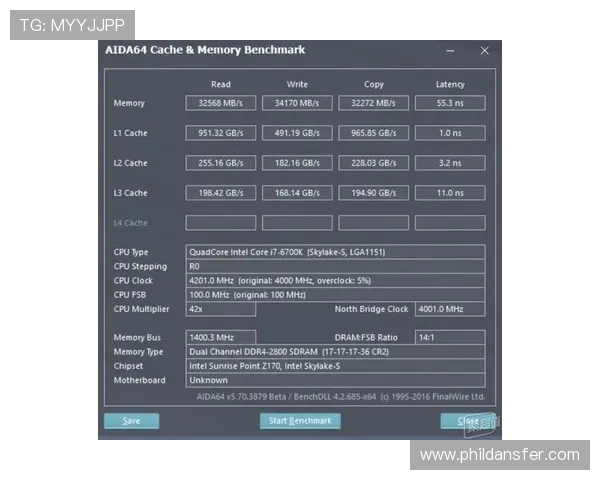Viewport: 600px width, 480px height.
Task: Click the DRAM:FSB Ratio value box
Action: 450,338
